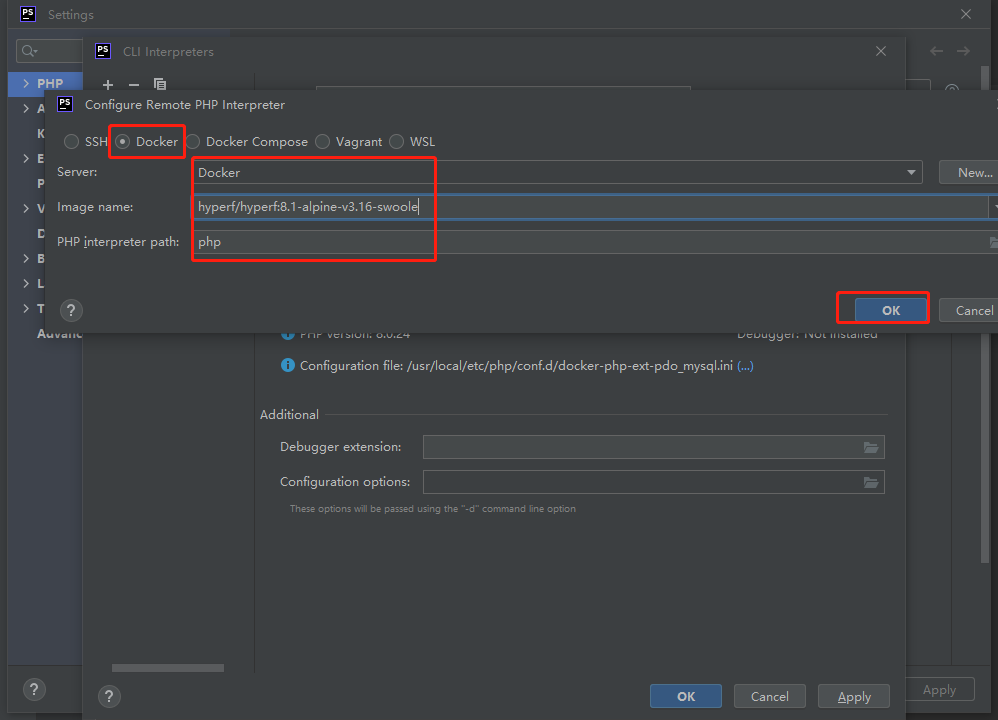Close the CLI Interpreters dialog
The image size is (998, 720).
881,51
